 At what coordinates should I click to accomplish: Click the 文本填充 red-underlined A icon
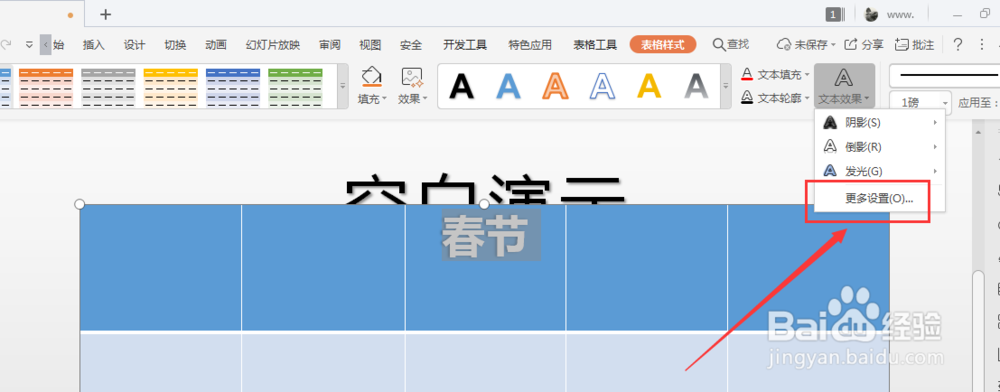click(747, 75)
